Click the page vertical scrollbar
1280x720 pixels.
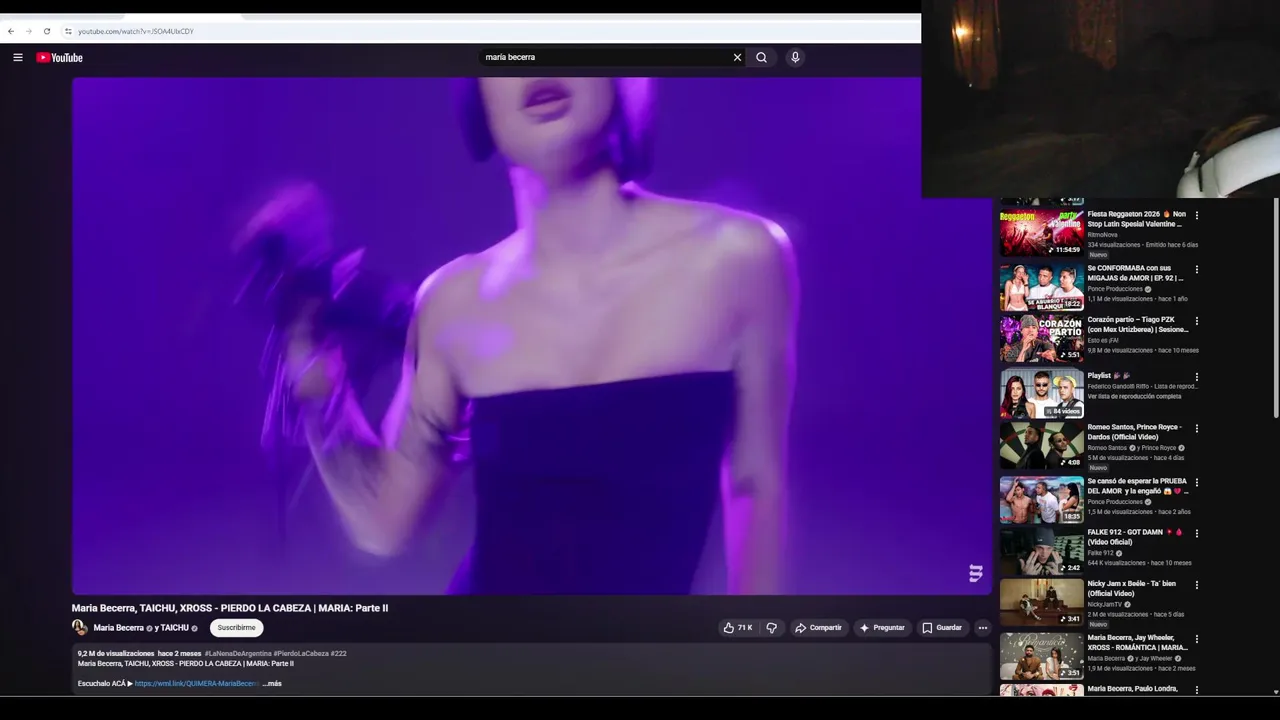[x=1276, y=310]
